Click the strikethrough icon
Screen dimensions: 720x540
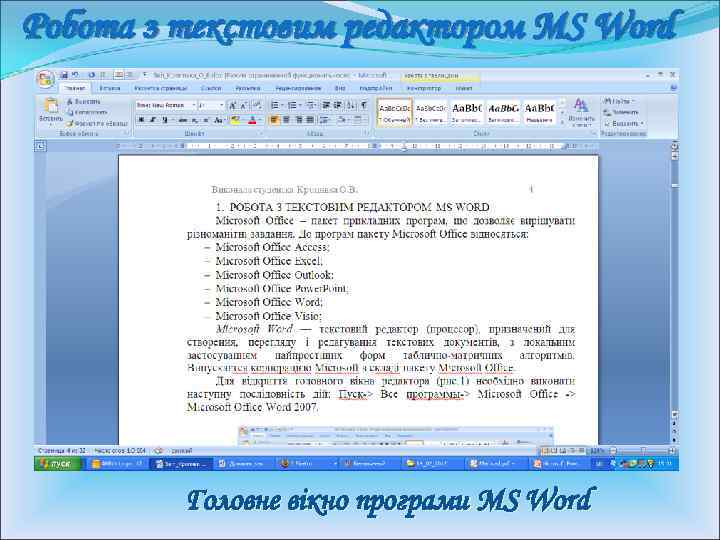coord(183,120)
